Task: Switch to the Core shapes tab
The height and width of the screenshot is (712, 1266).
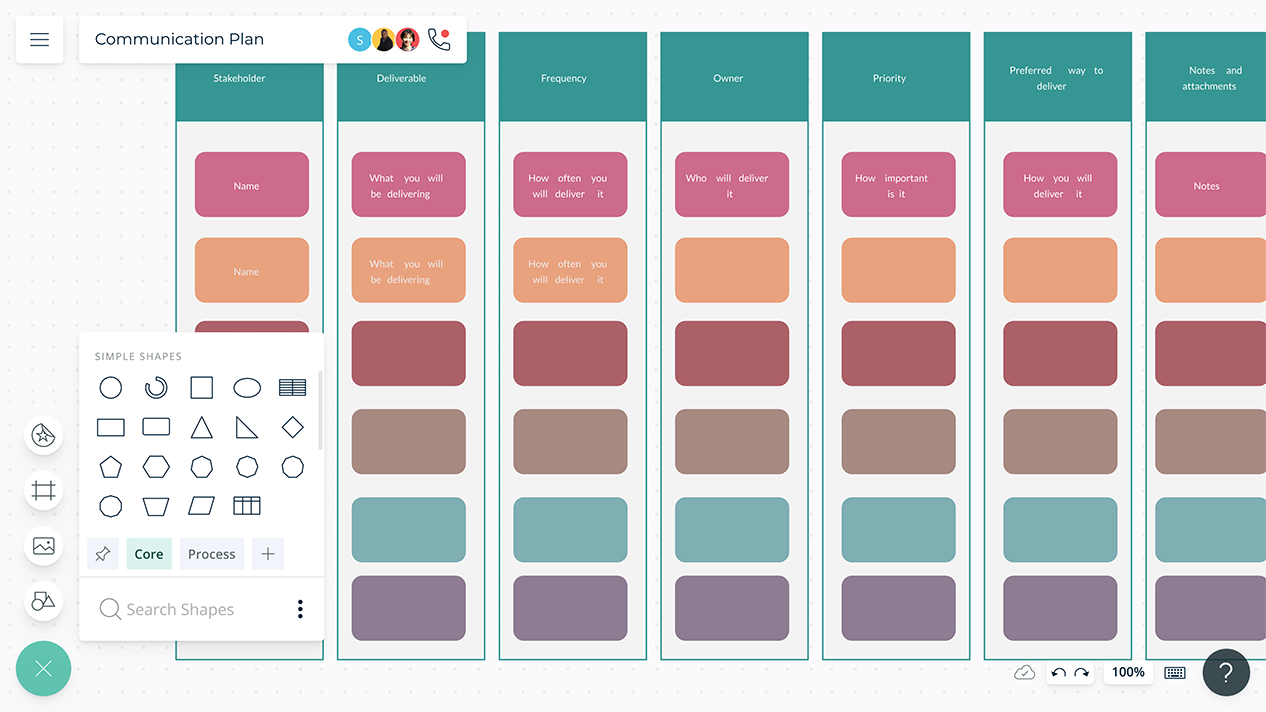Action: tap(149, 554)
